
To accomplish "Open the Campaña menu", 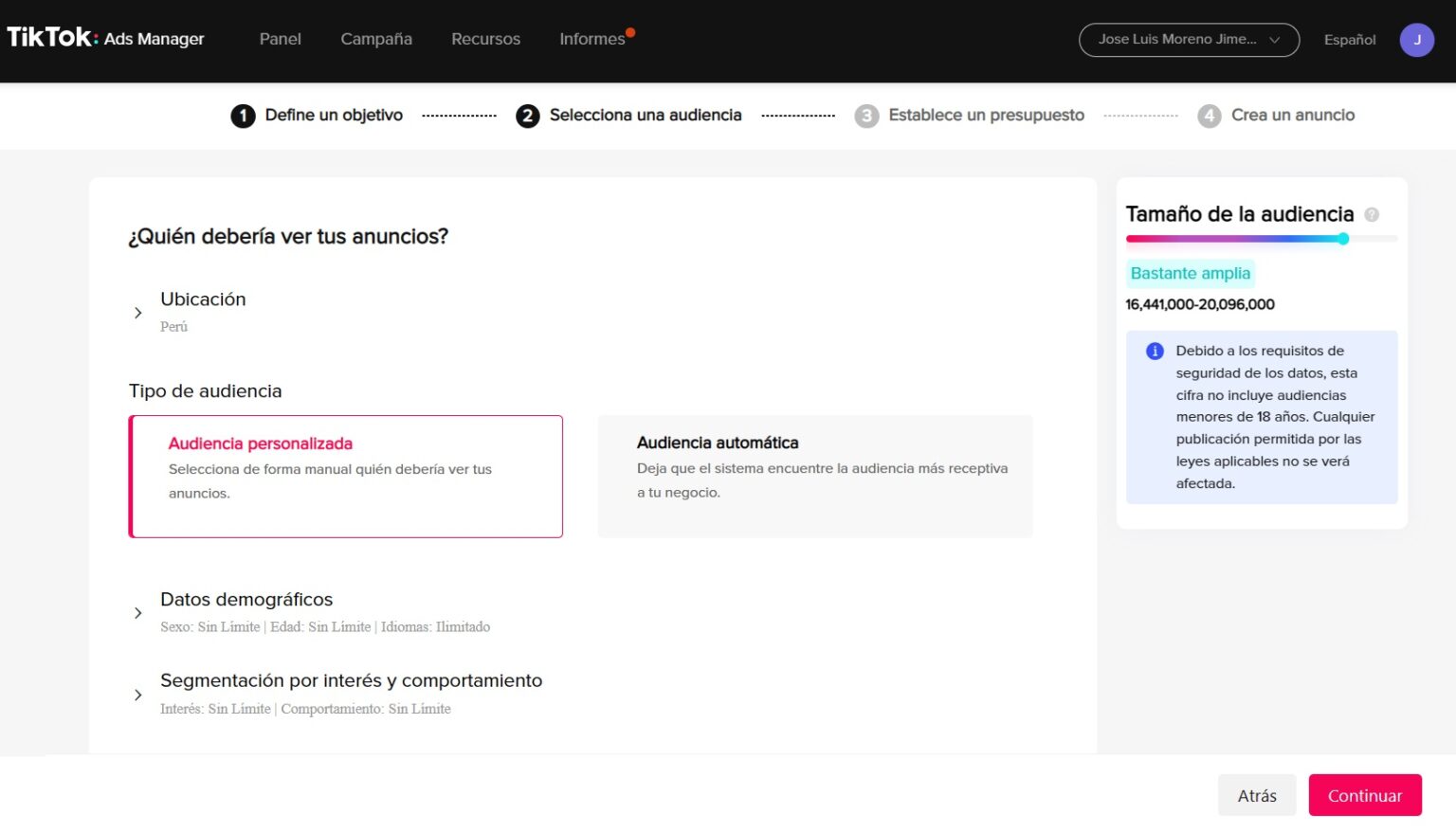I will [x=375, y=39].
